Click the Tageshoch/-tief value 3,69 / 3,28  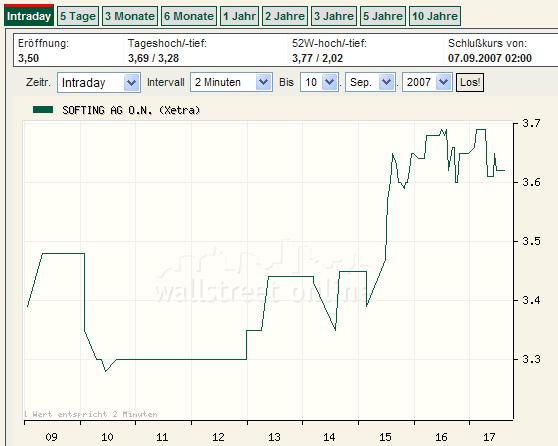pos(153,58)
